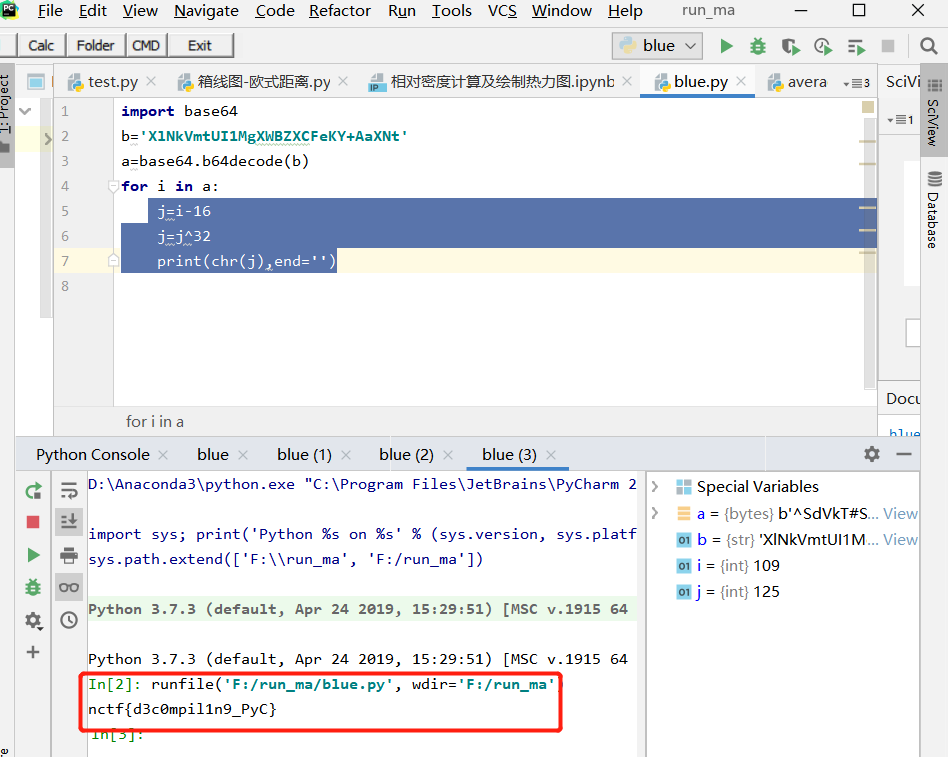The width and height of the screenshot is (948, 757).
Task: Click View link for variable a
Action: [x=900, y=514]
